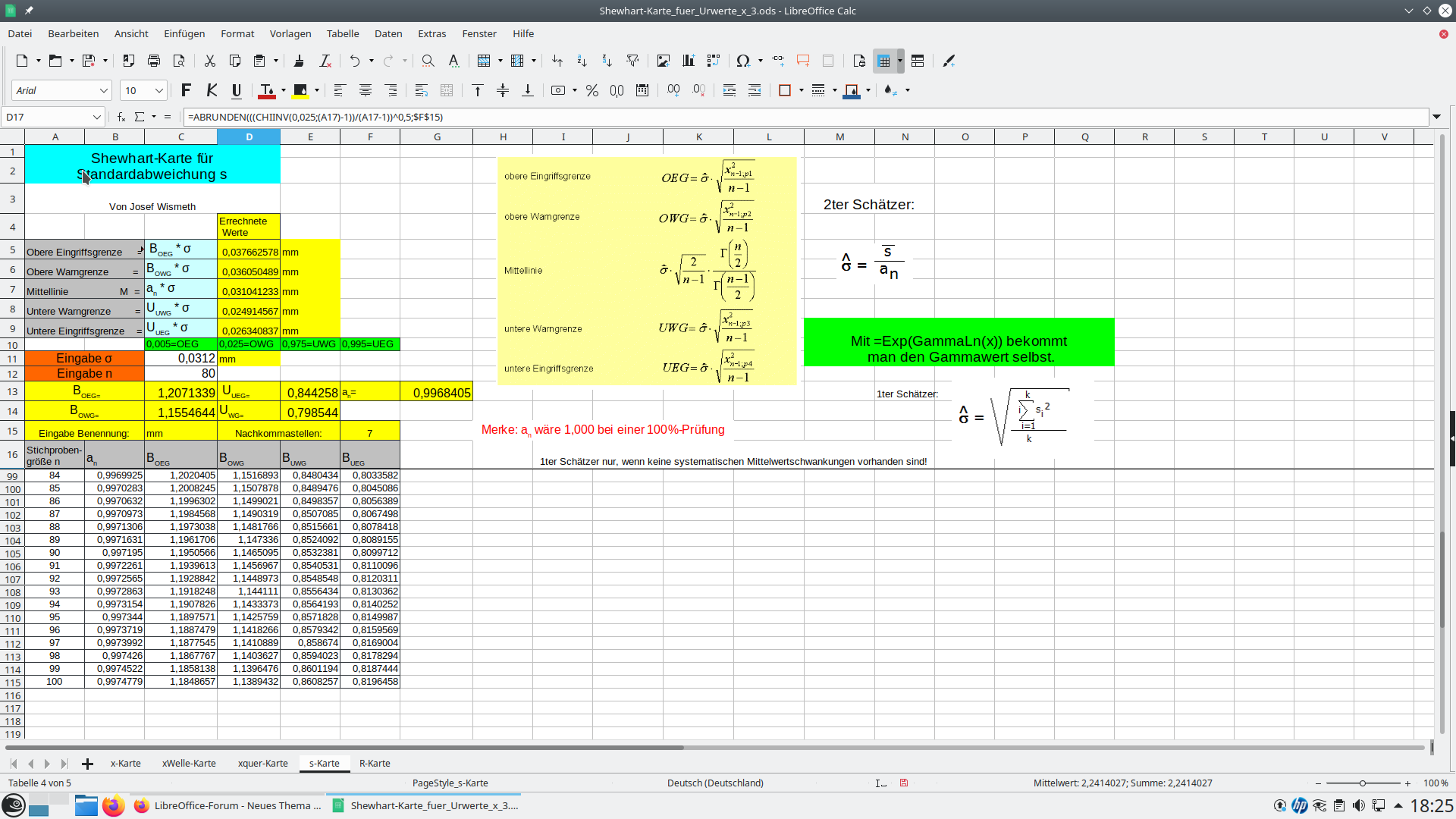
Task: Click the yellow background color swatch
Action: 300,90
